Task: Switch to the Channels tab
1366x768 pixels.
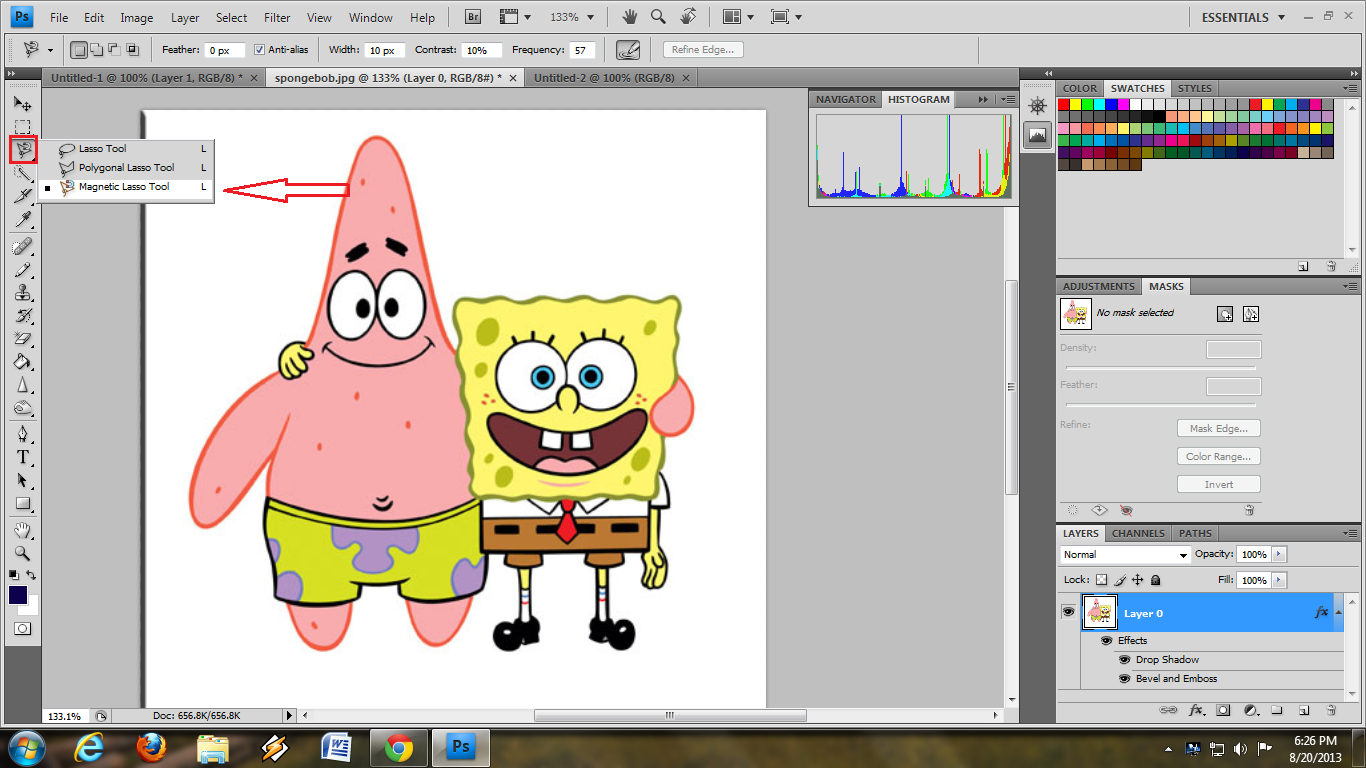Action: pyautogui.click(x=1138, y=533)
